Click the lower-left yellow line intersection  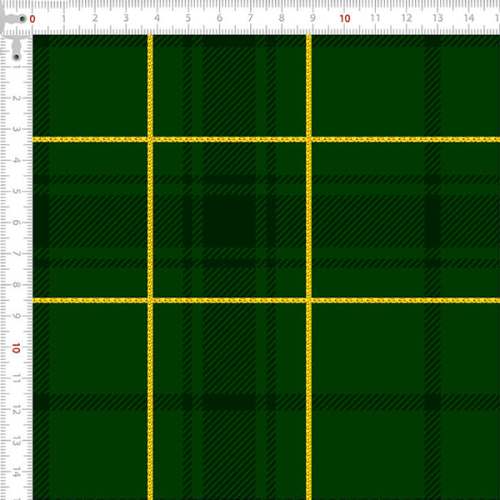point(150,300)
